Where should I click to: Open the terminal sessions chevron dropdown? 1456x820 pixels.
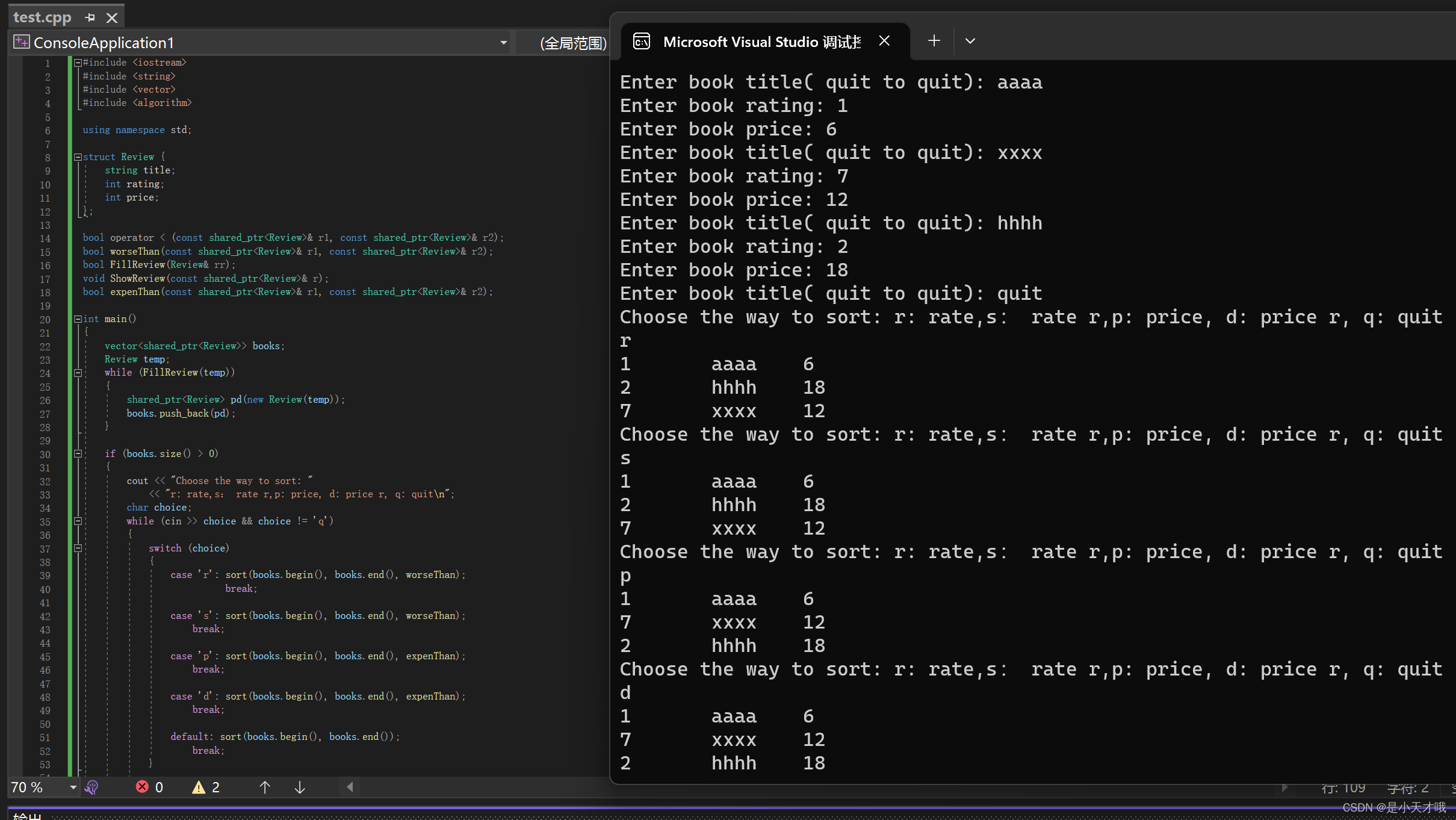click(970, 41)
